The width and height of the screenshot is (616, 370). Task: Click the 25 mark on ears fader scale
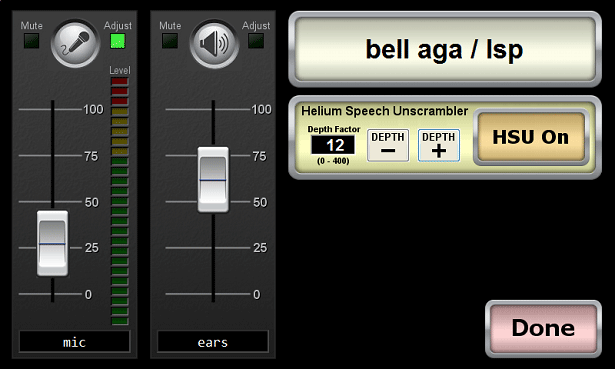pyautogui.click(x=260, y=248)
